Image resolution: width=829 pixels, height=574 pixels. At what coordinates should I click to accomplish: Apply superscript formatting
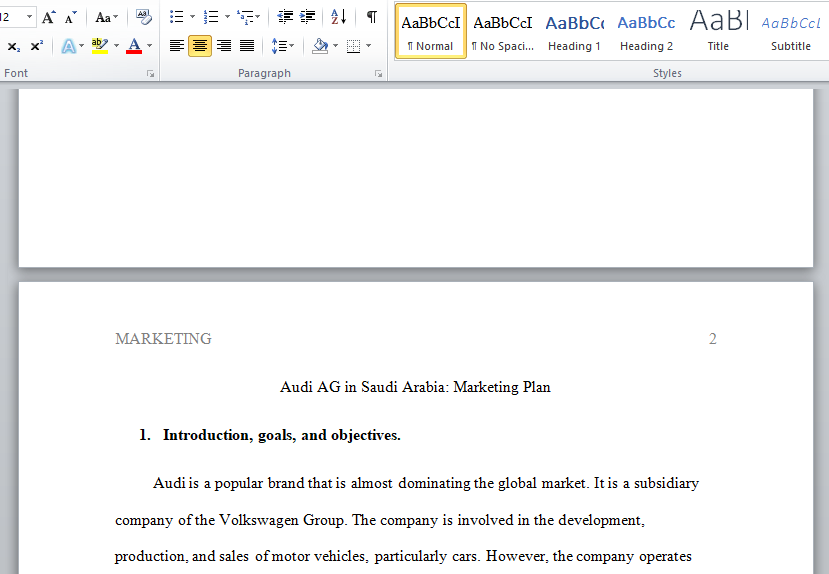coord(36,46)
